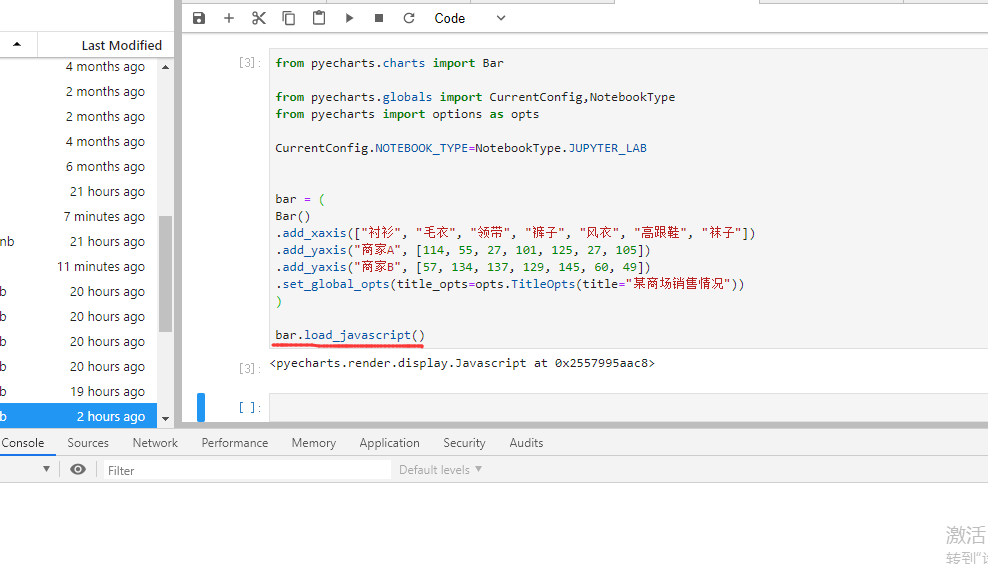
Task: Run the selected cell
Action: (x=349, y=18)
